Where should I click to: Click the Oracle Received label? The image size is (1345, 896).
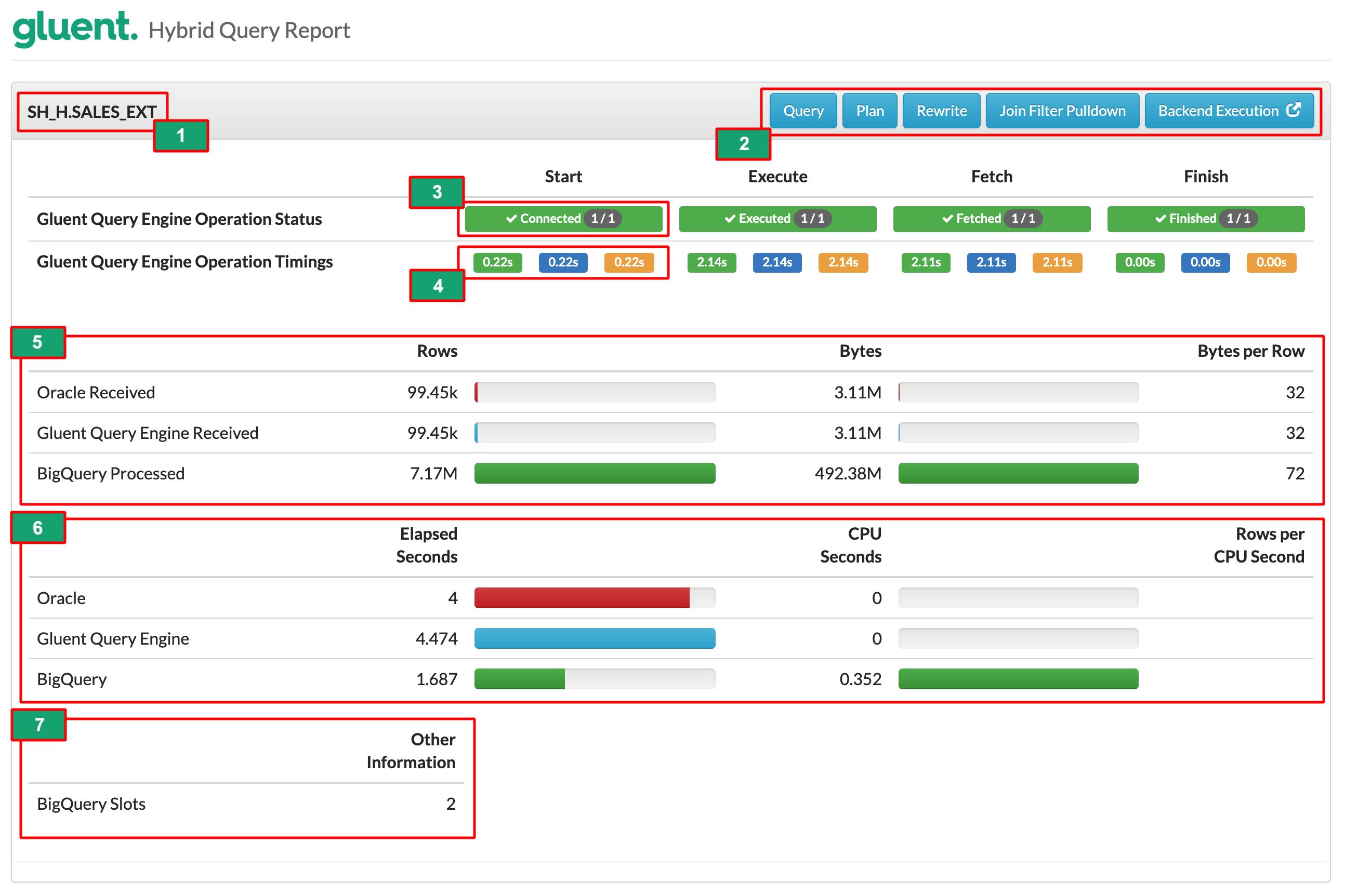[96, 393]
